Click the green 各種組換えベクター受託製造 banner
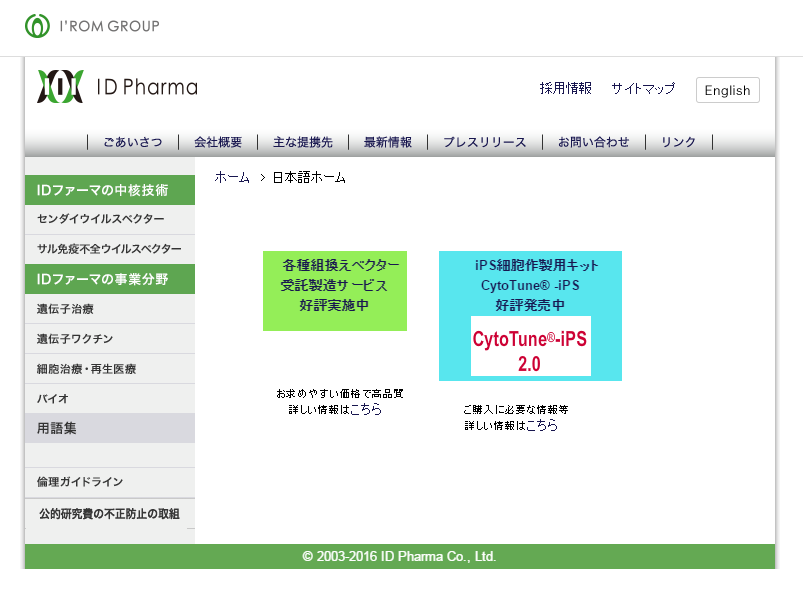This screenshot has height=592, width=803. tap(335, 291)
